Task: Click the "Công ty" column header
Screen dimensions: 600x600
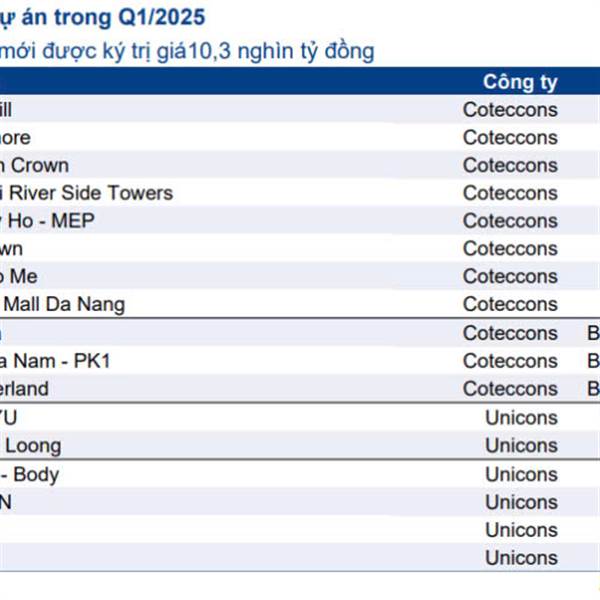Action: tap(520, 82)
